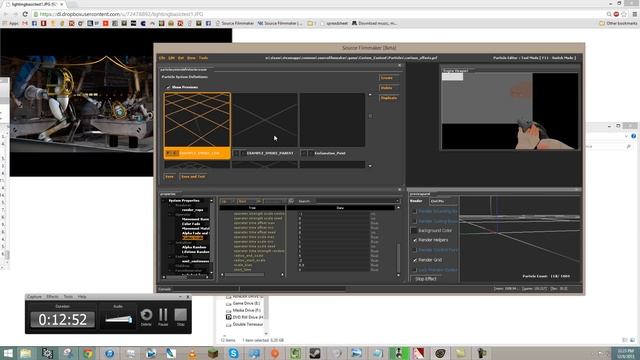Switch to the Render tab in preview panel

(416, 201)
